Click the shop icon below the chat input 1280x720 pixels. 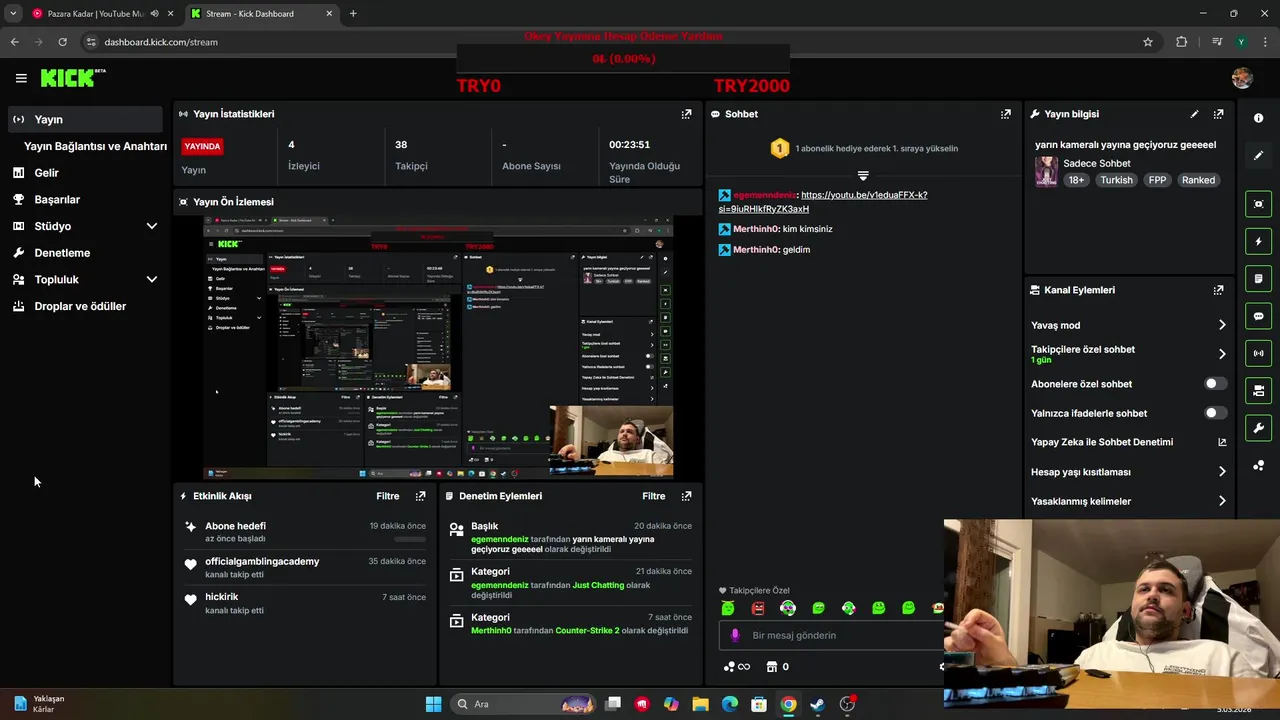771,667
